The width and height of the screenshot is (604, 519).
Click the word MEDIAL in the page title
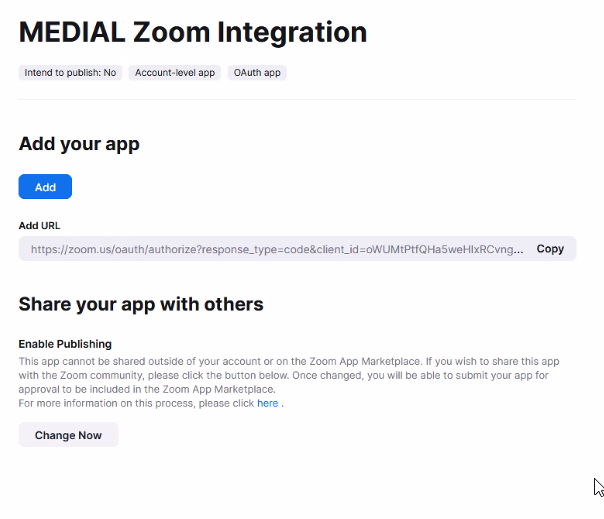pyautogui.click(x=72, y=32)
